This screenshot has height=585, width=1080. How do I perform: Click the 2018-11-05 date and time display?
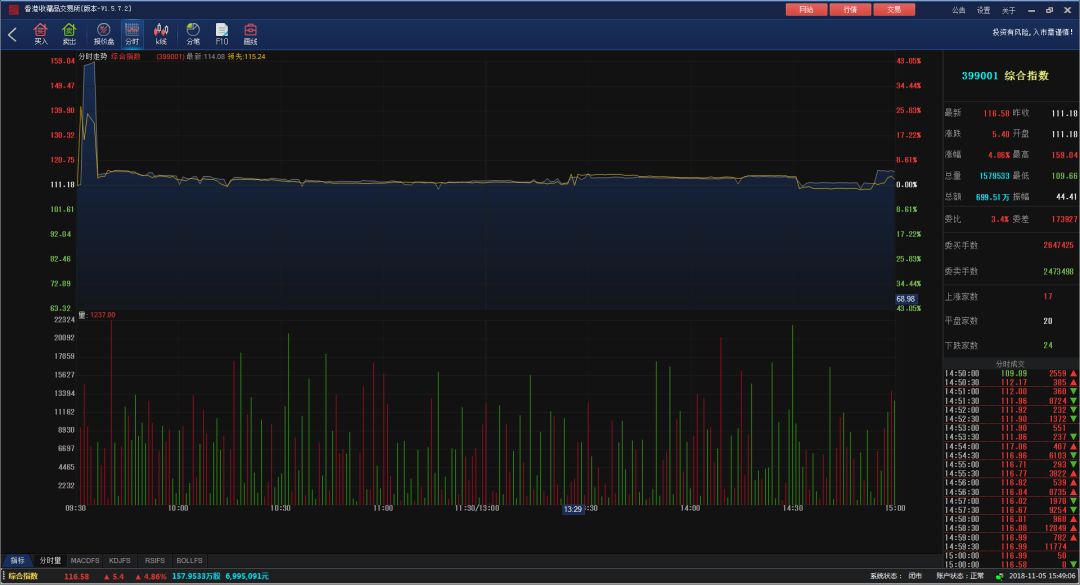click(x=1042, y=576)
